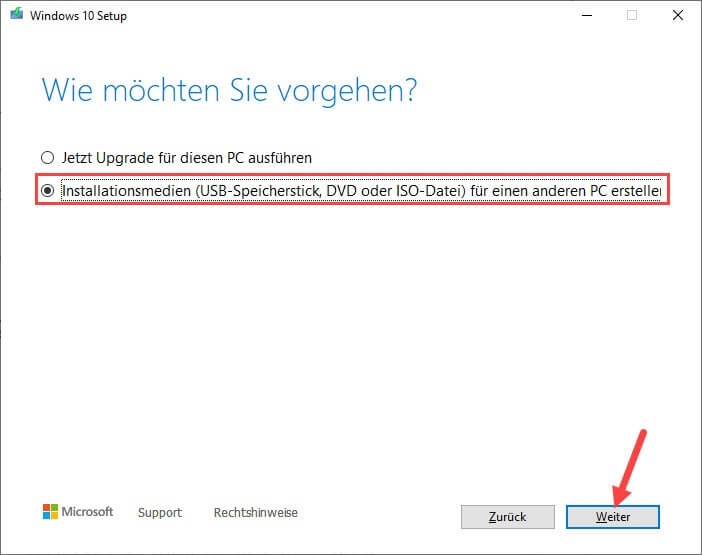Click the 'Windows 10 Setup' title text
The width and height of the screenshot is (702, 555).
[x=78, y=16]
